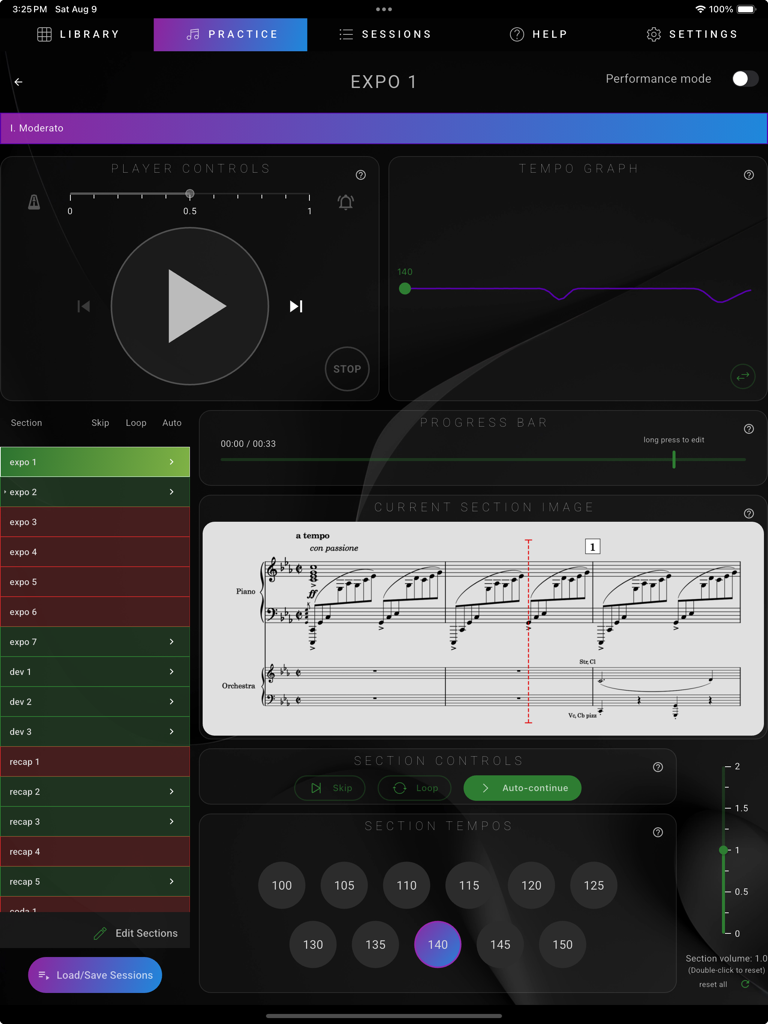This screenshot has width=768, height=1024.
Task: Go back with the left arrow
Action: pos(18,82)
